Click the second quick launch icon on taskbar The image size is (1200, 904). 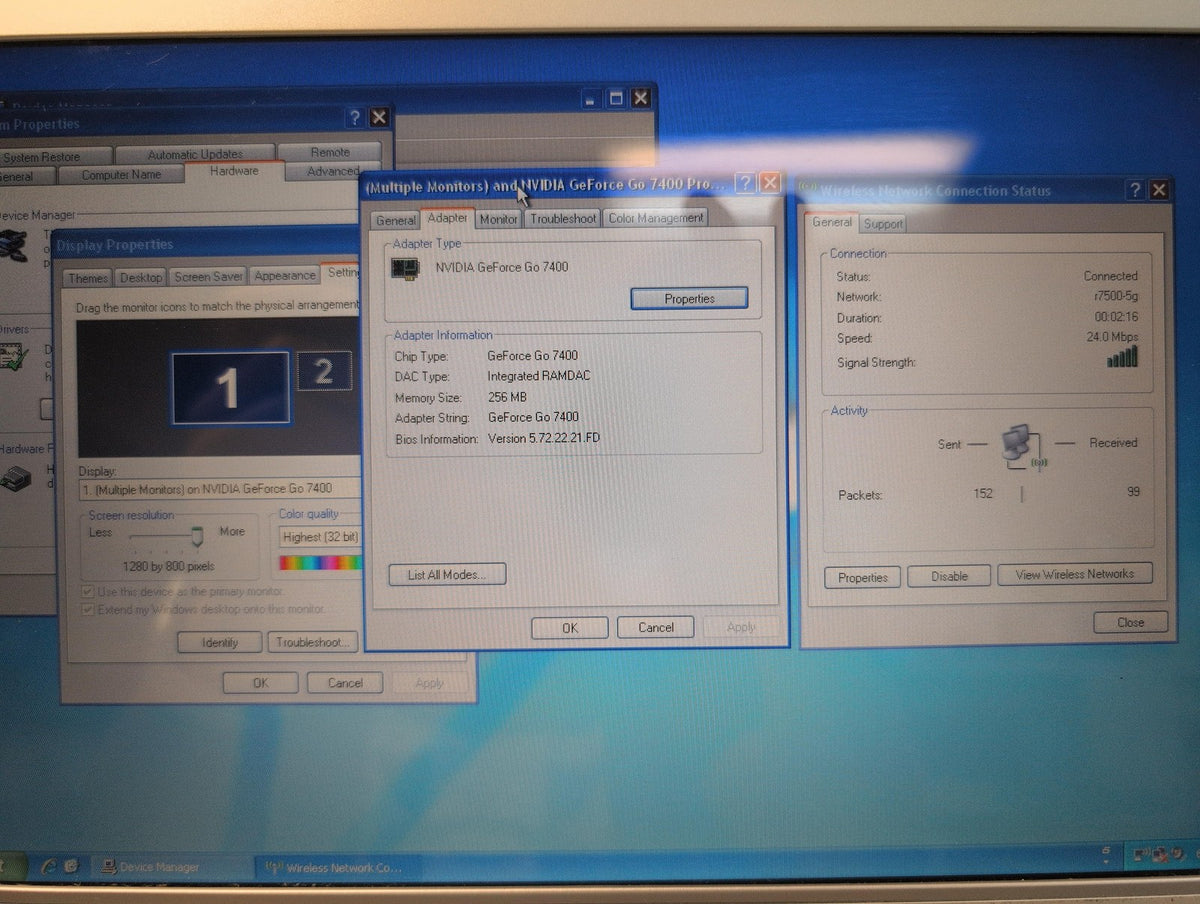pos(71,866)
